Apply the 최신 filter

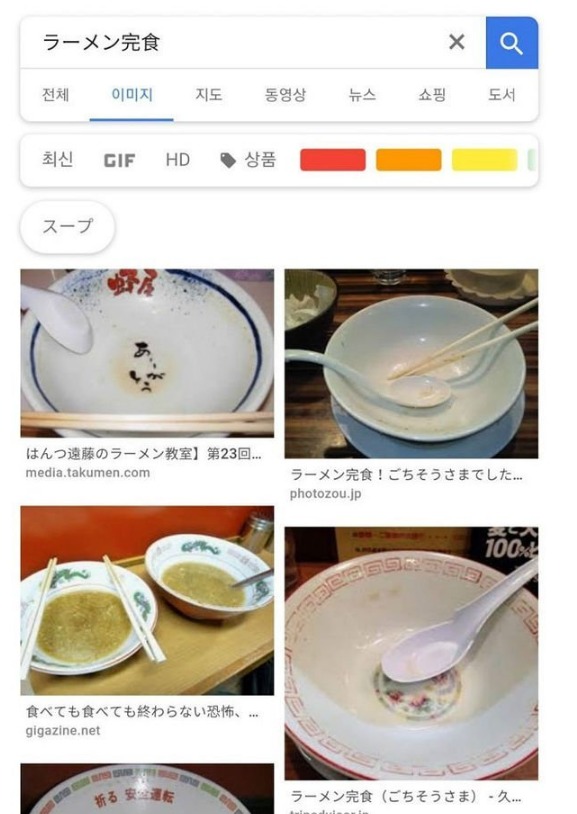tap(57, 159)
